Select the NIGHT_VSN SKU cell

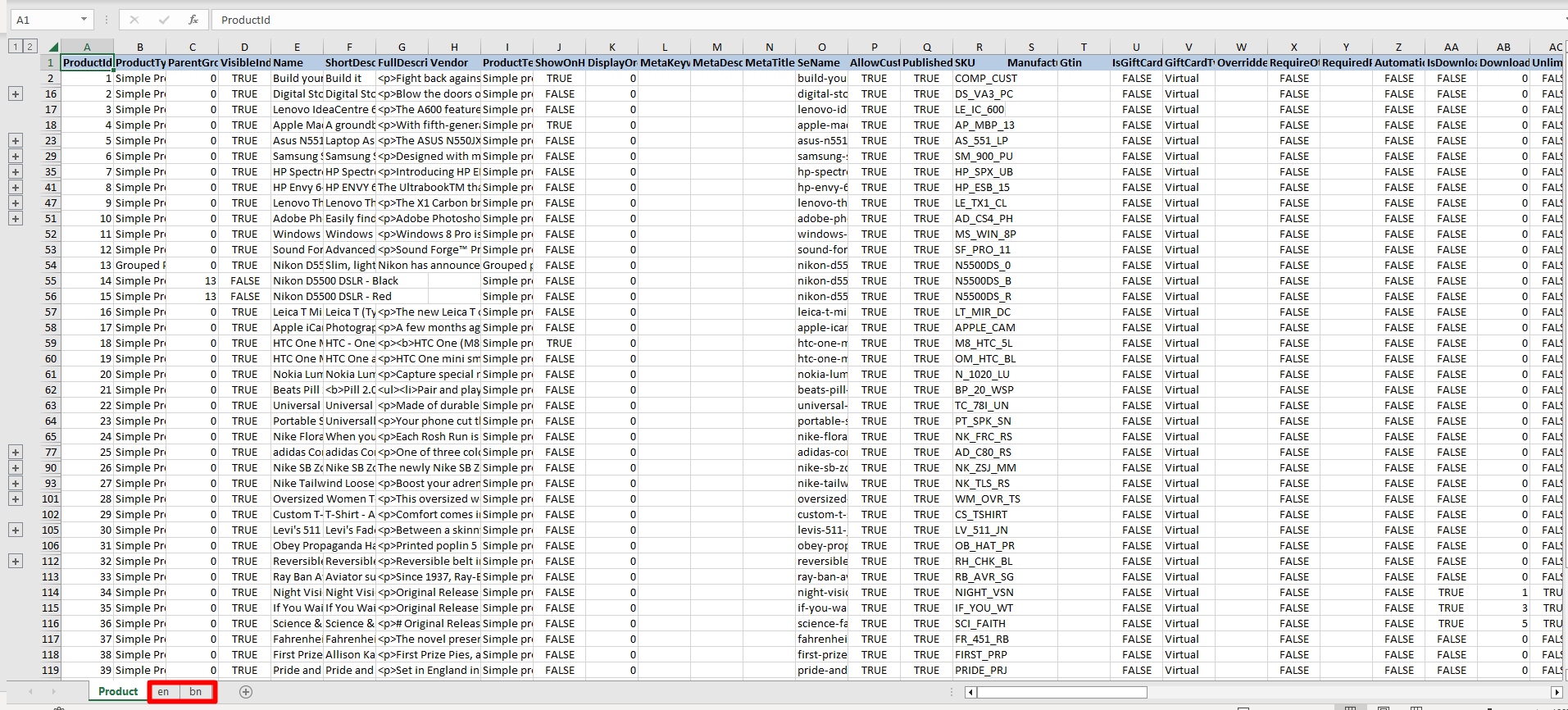click(x=979, y=593)
